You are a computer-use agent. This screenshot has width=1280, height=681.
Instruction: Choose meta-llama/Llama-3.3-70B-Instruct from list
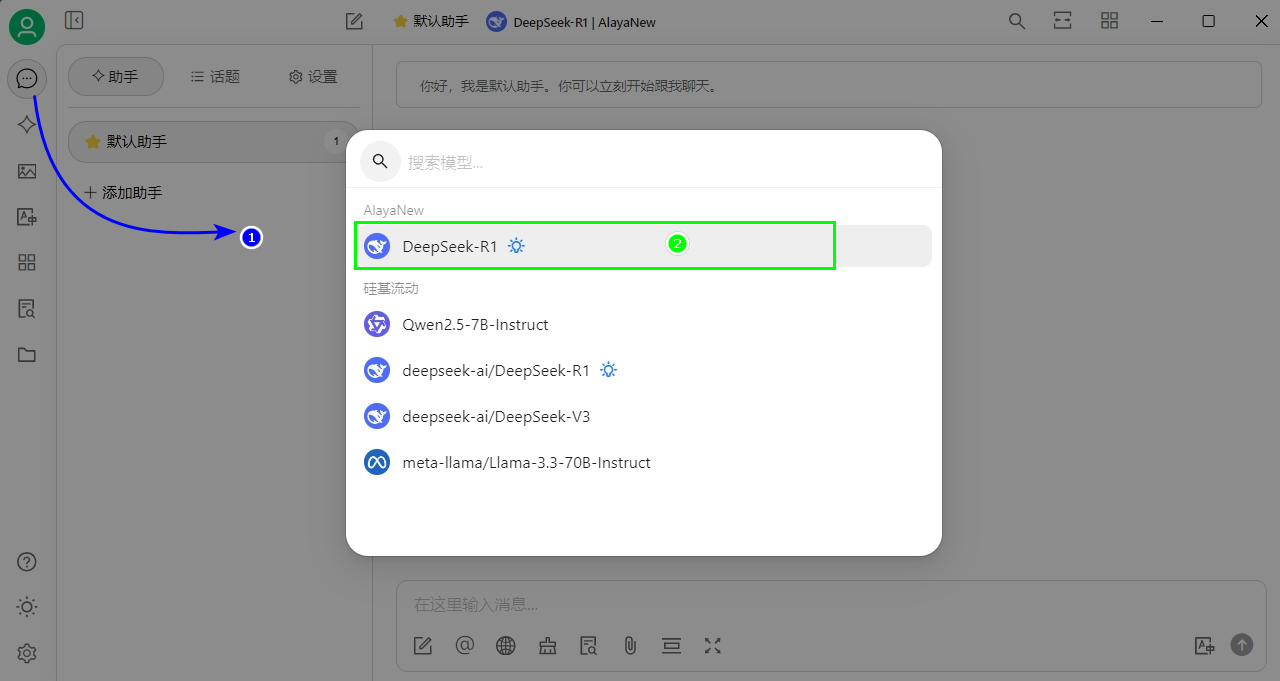[x=526, y=463]
